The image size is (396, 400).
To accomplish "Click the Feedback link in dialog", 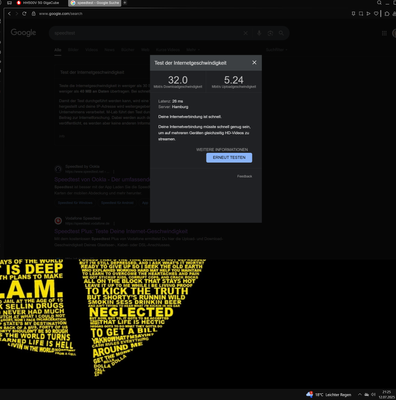I will click(x=244, y=176).
